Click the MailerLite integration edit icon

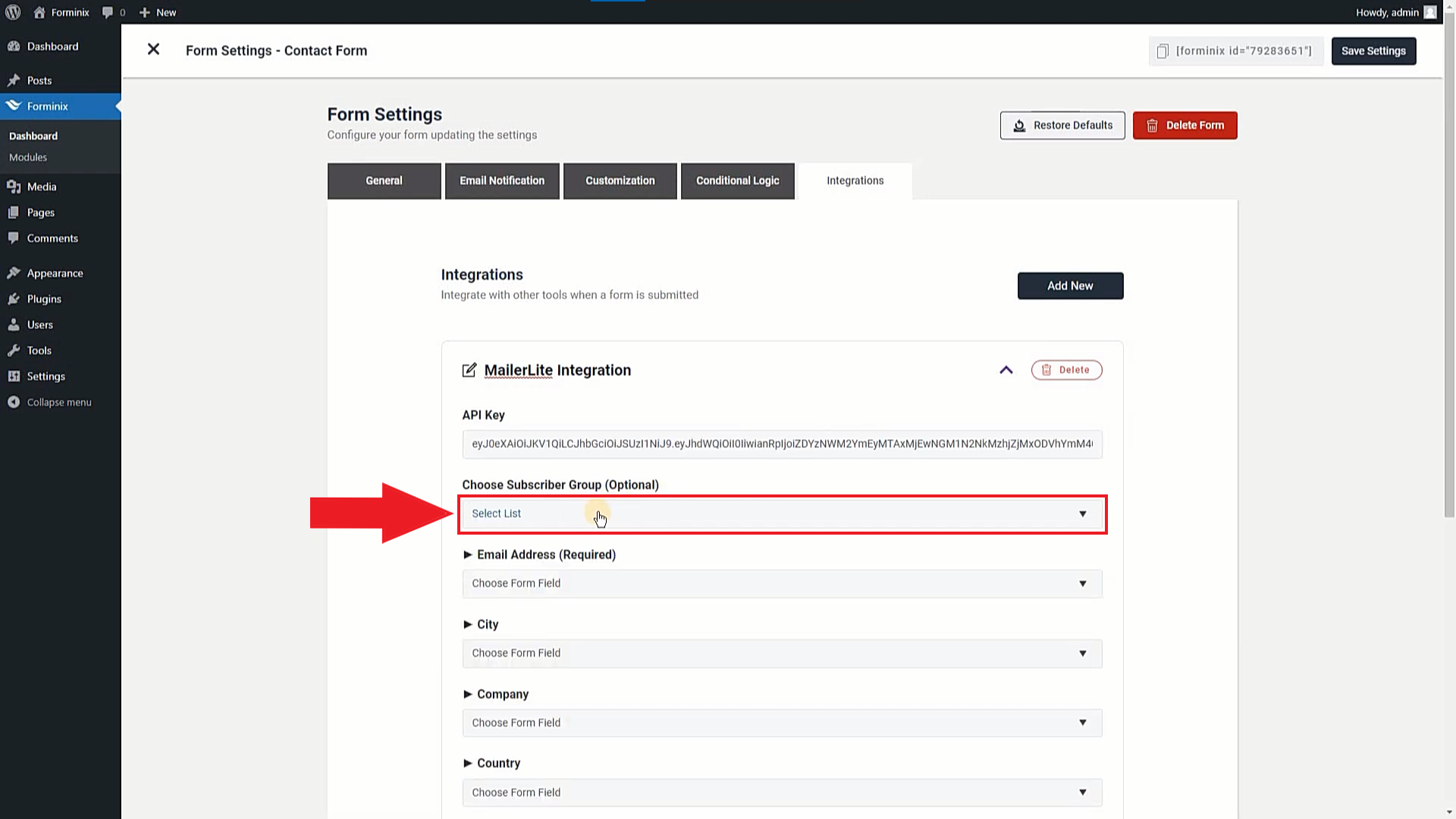469,370
